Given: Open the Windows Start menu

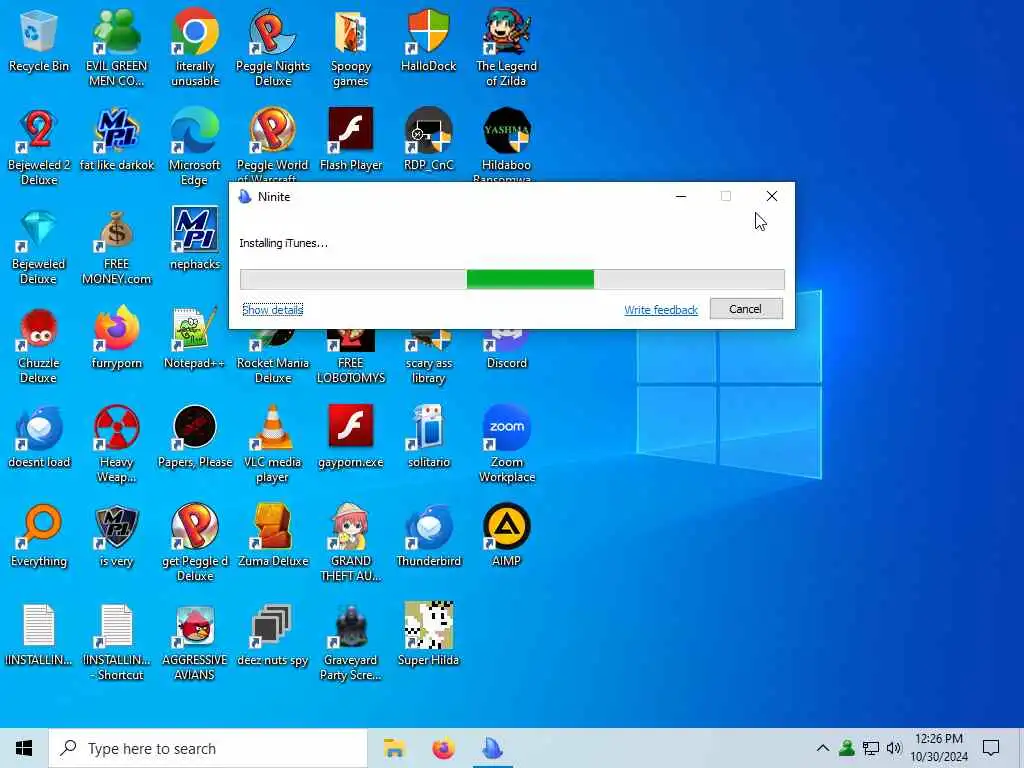Looking at the screenshot, I should click(x=24, y=748).
